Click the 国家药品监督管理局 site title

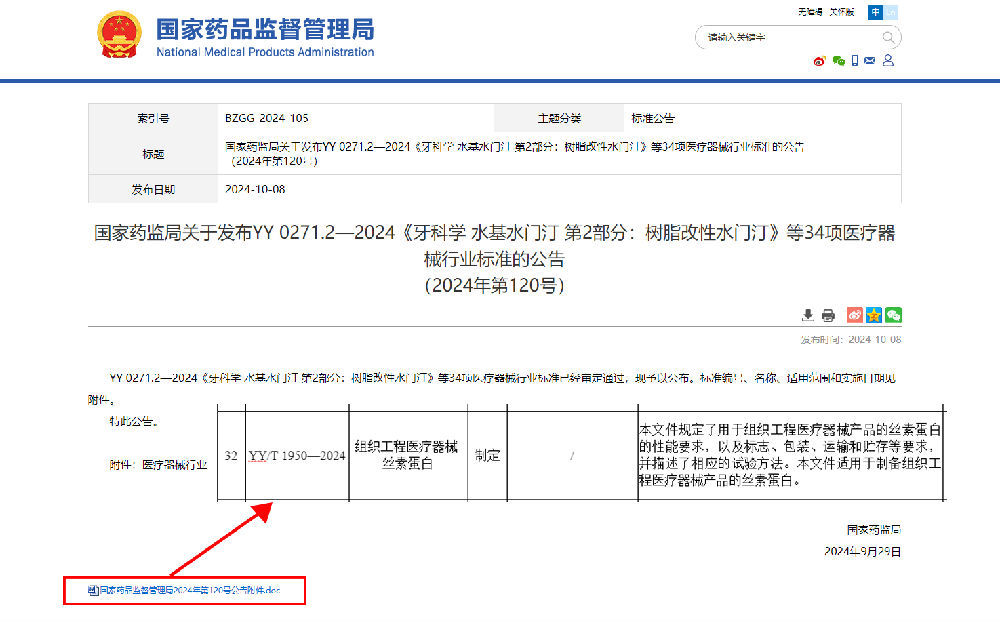click(x=265, y=28)
